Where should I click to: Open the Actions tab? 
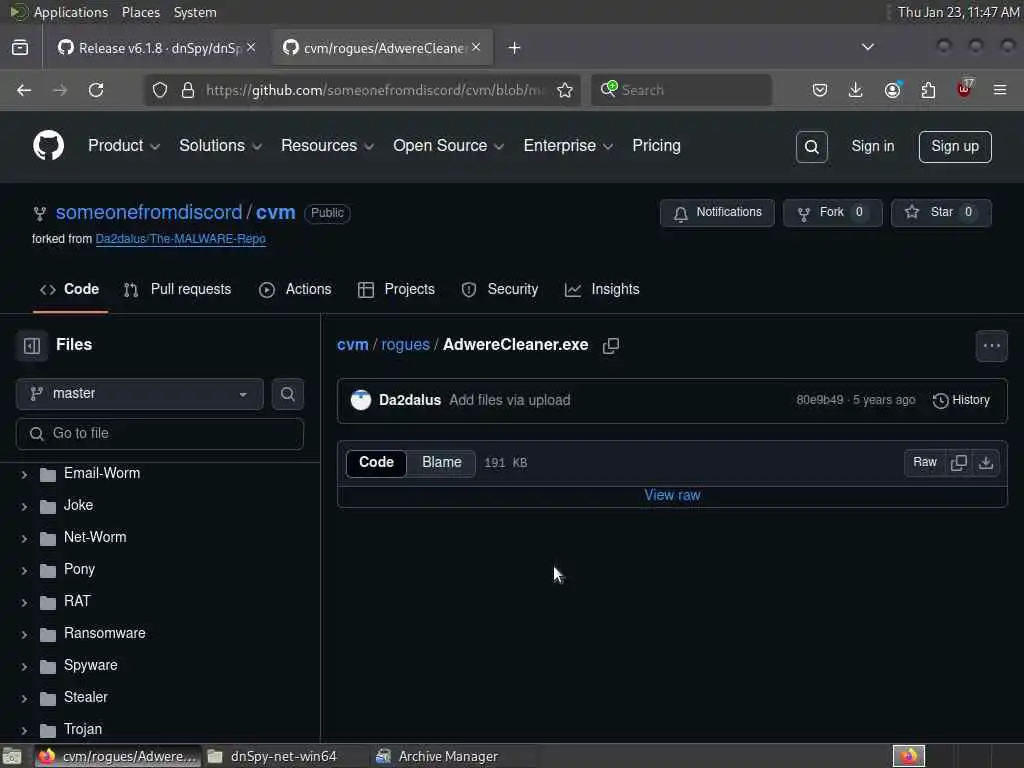pyautogui.click(x=295, y=289)
